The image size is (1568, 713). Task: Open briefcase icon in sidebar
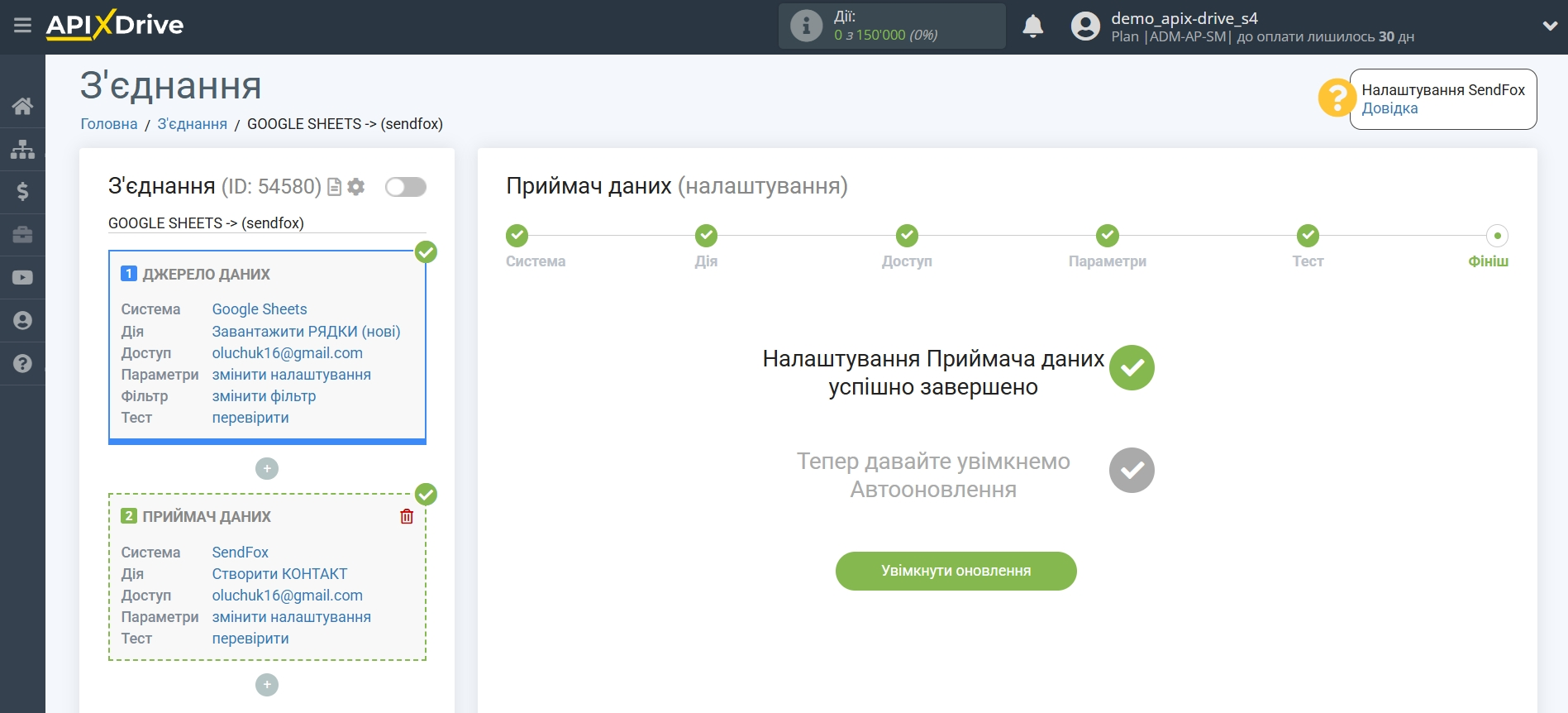tap(22, 235)
